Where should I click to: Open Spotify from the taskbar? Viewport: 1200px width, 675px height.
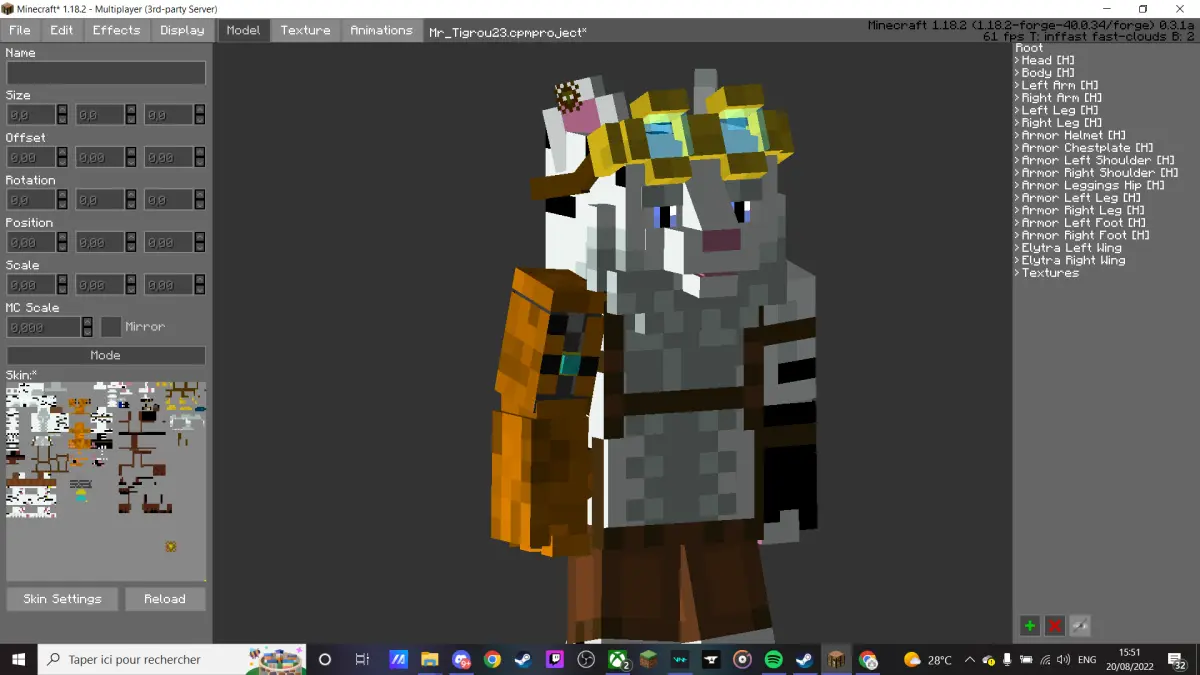click(x=773, y=660)
